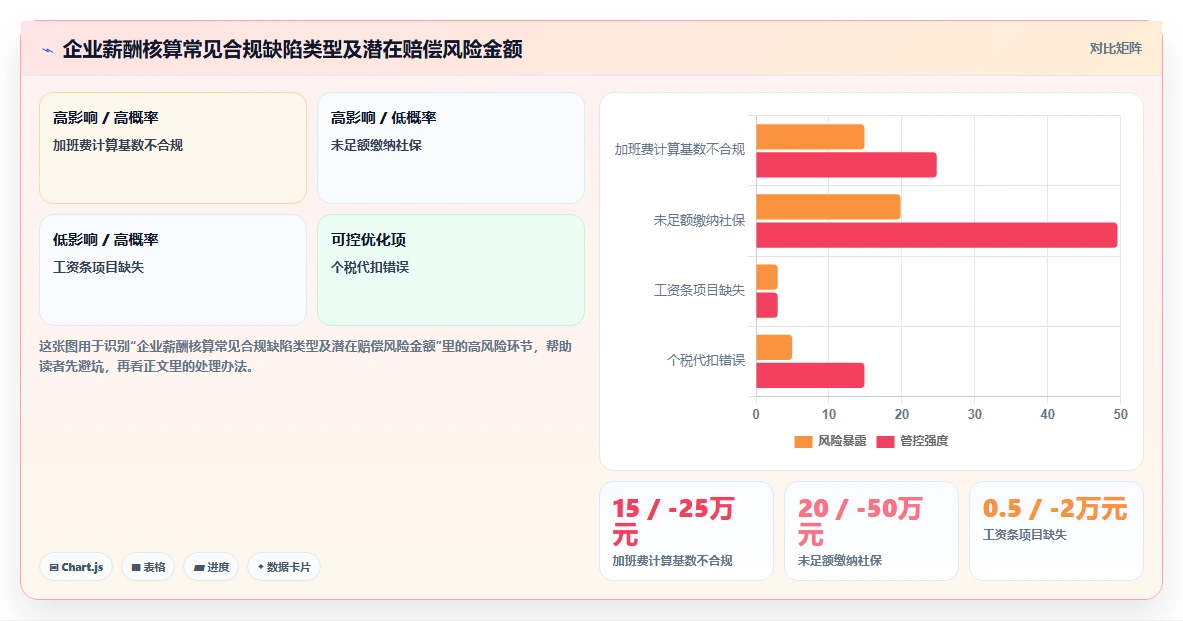
Task: Click 个税代扣错误 text in green card
Action: 370,267
